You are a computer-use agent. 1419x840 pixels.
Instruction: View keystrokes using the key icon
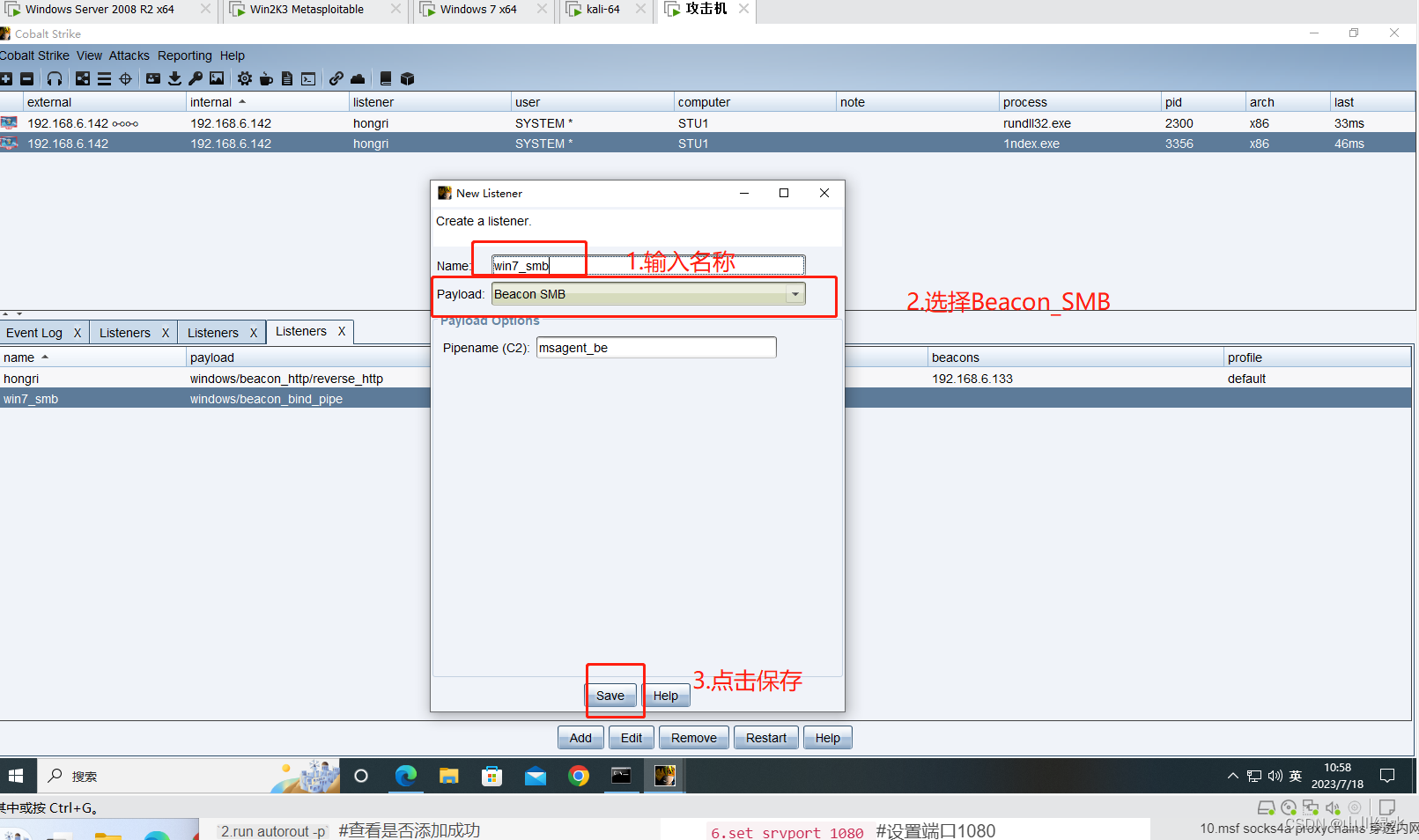coord(196,79)
